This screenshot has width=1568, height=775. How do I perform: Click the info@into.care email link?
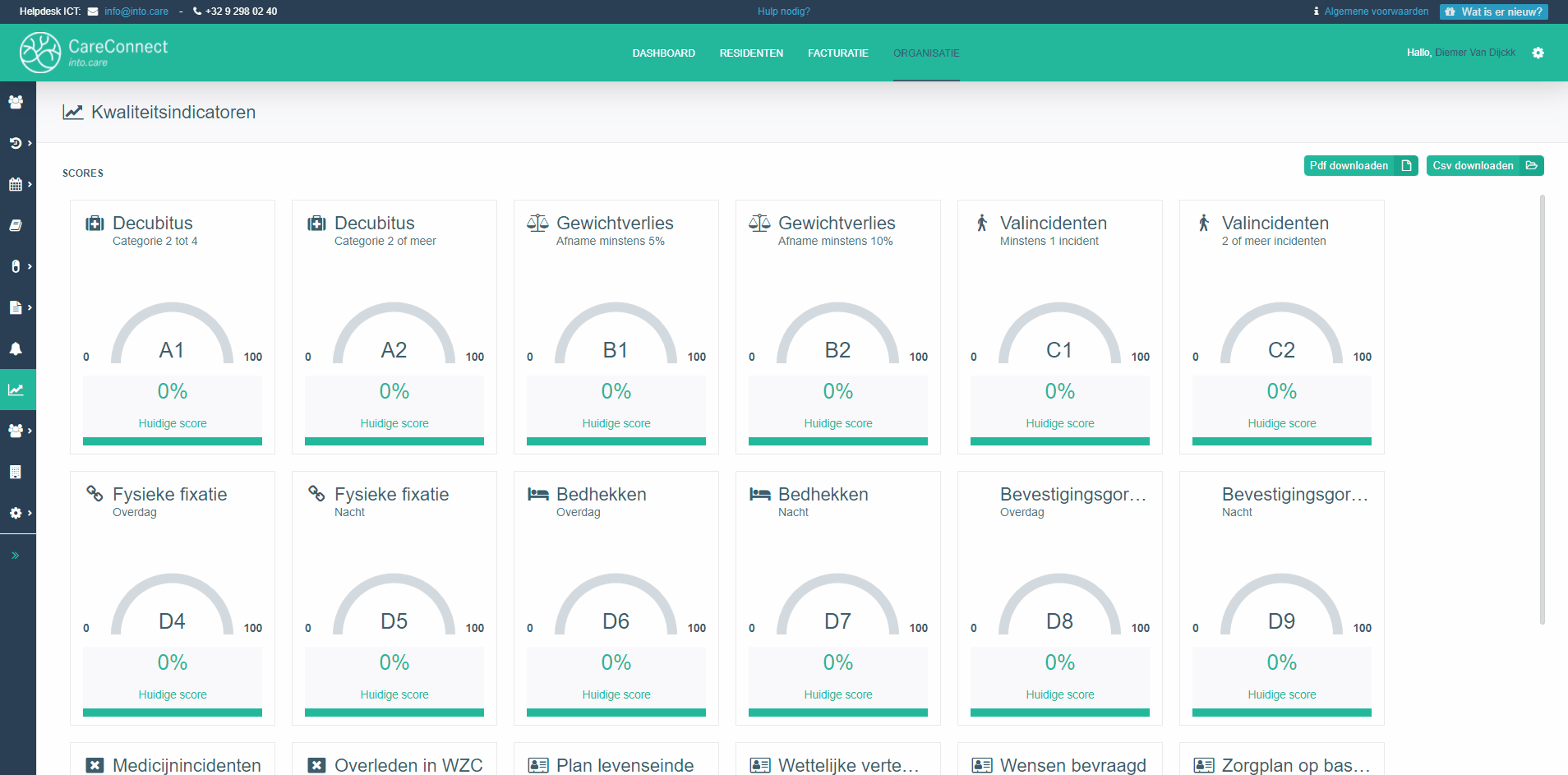pyautogui.click(x=136, y=12)
